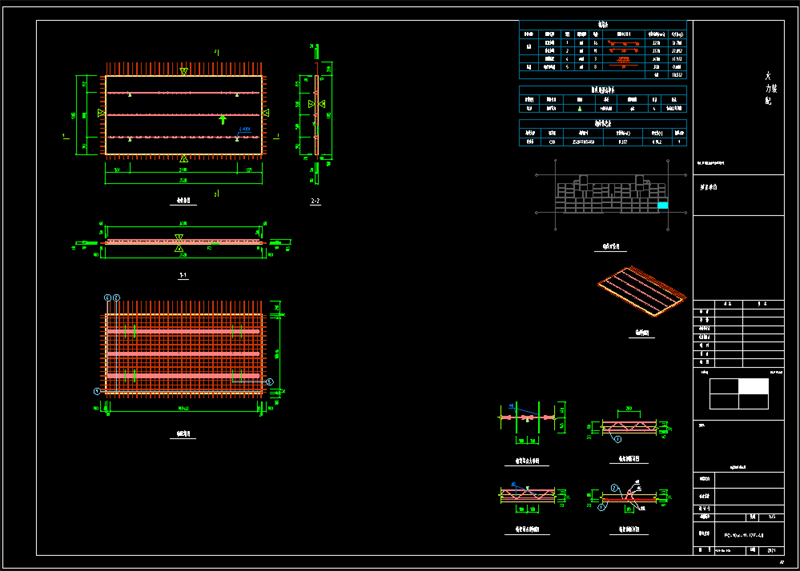Screen dimensions: 800x571
Task: Select the detail with the solid red bar
Action: coord(629,496)
